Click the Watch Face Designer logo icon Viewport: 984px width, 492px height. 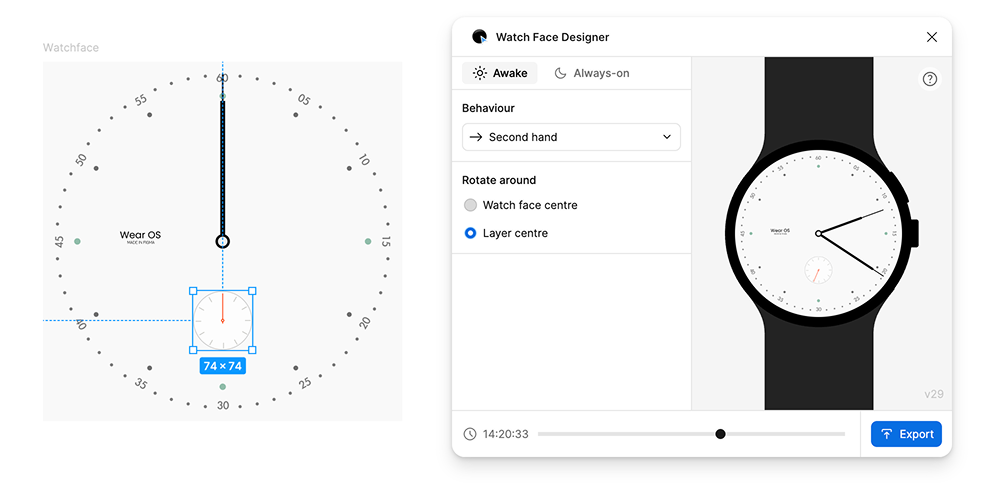tap(480, 37)
